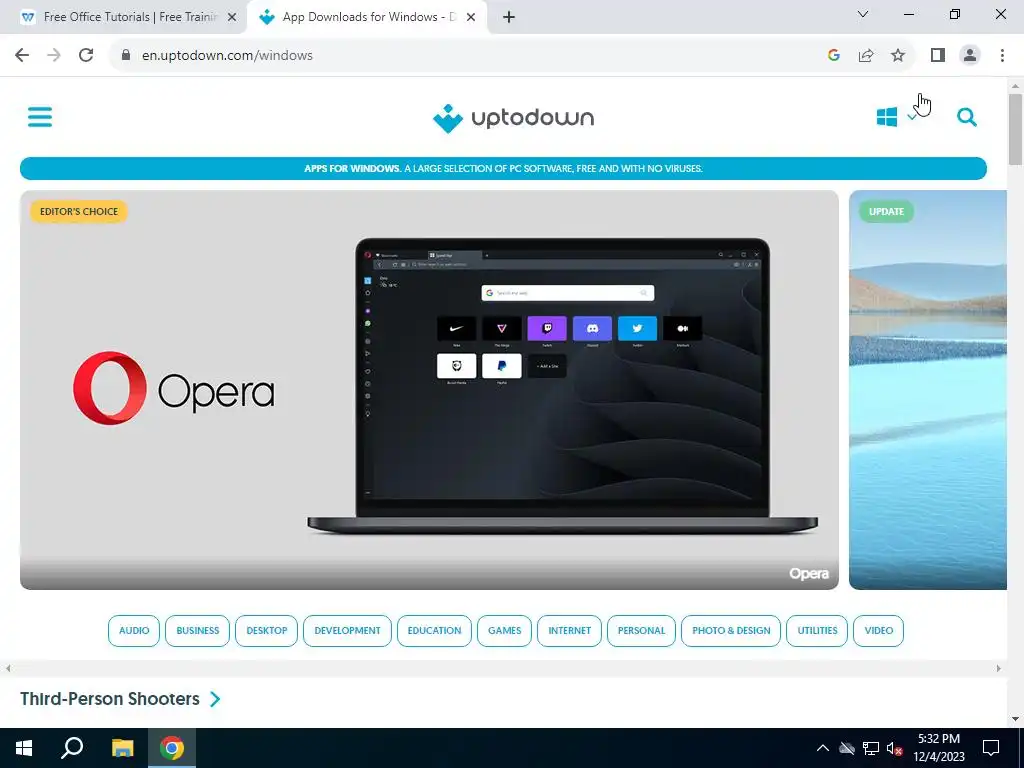The width and height of the screenshot is (1024, 768).
Task: Open the Windows platform selector icon
Action: click(x=887, y=117)
